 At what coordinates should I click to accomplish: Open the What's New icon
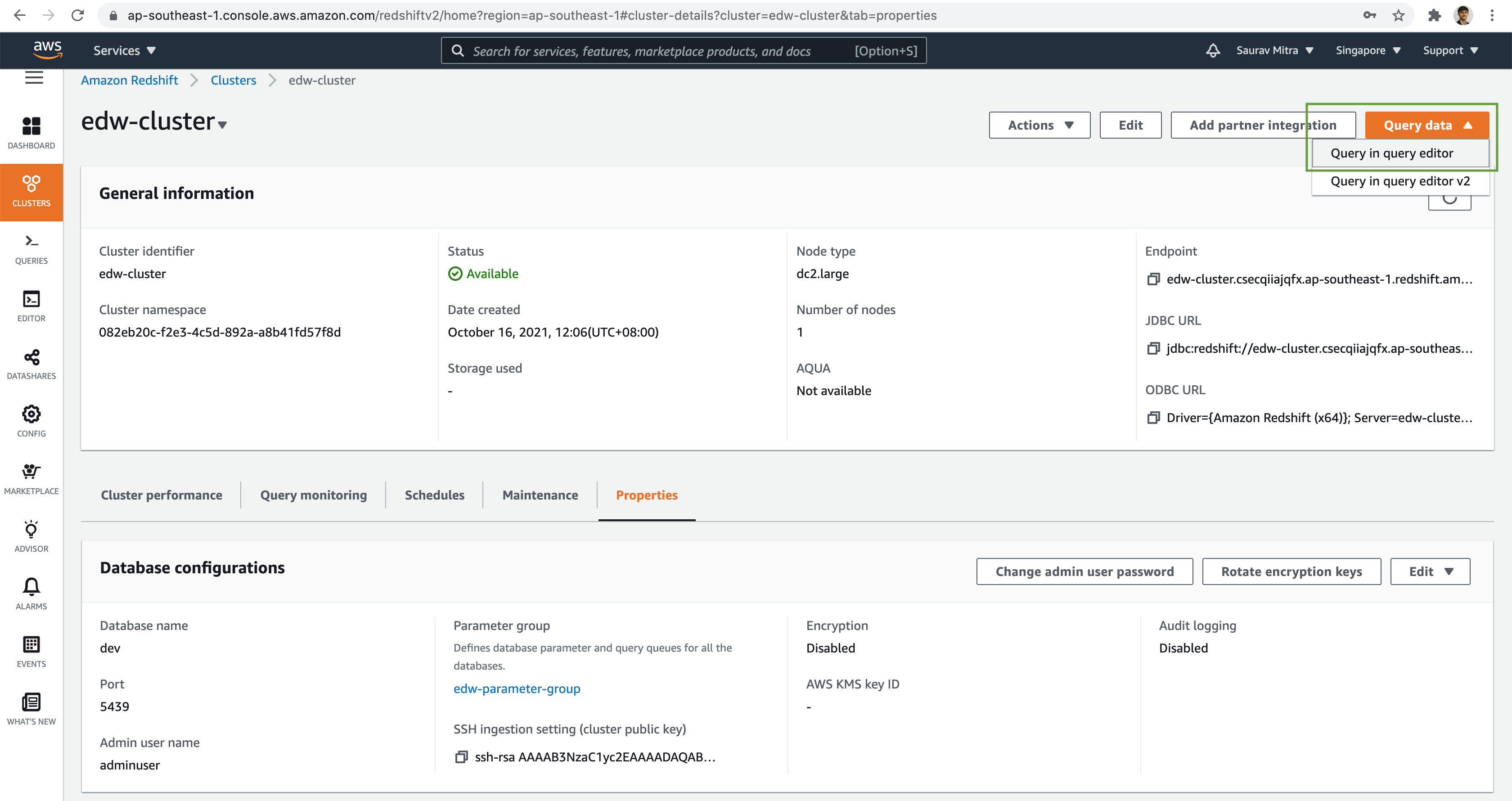(31, 709)
